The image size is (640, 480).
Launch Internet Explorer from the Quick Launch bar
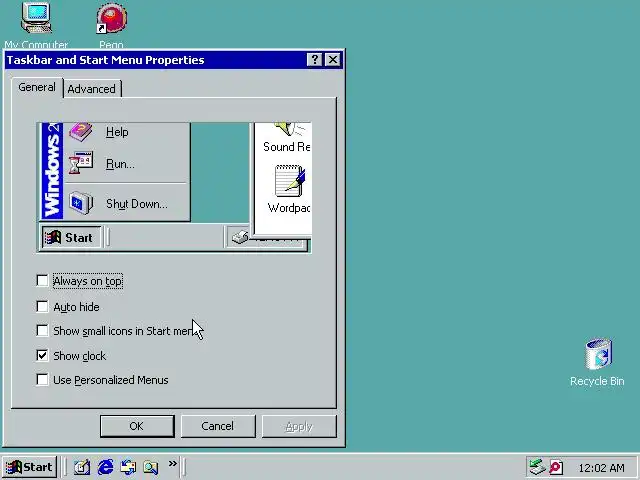tap(106, 467)
